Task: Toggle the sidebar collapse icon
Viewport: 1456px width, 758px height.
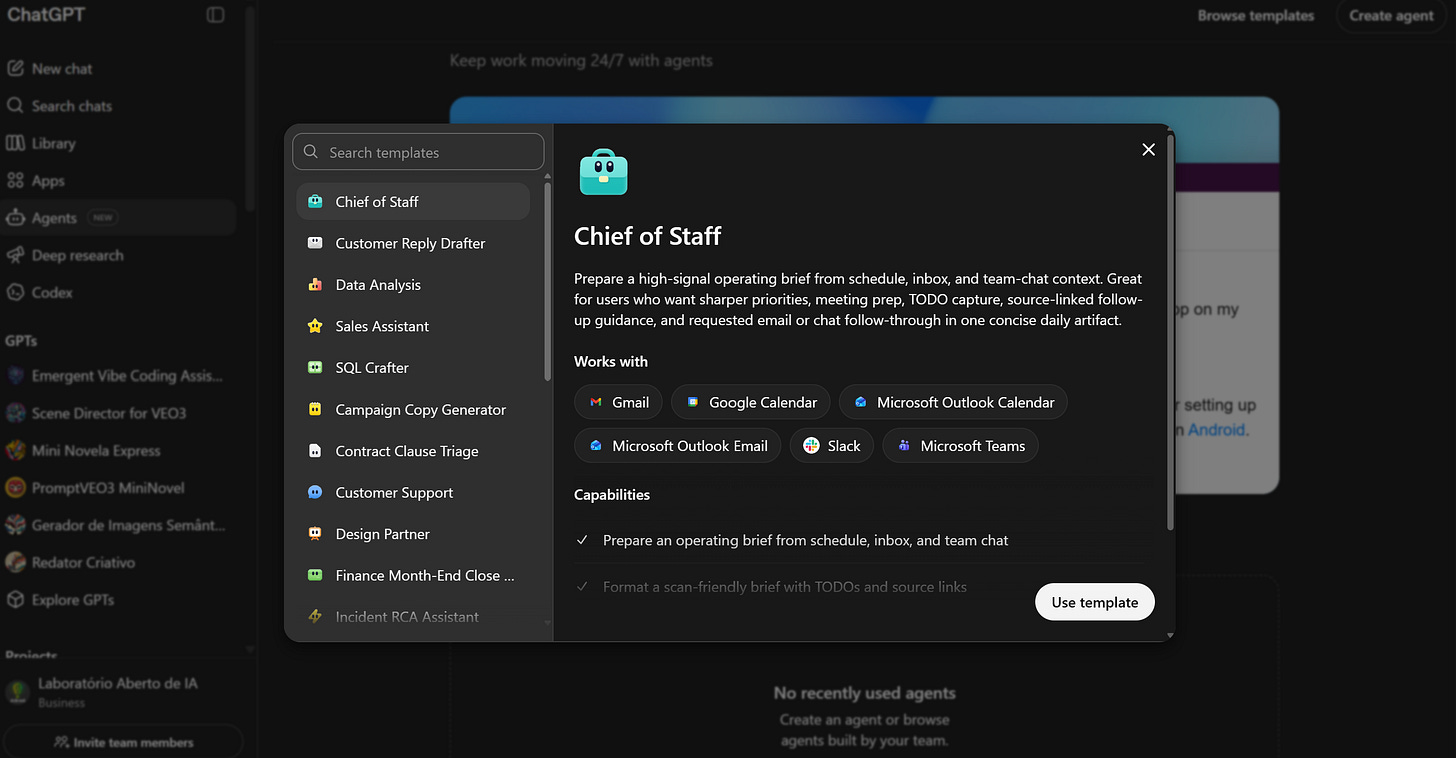Action: pos(215,14)
